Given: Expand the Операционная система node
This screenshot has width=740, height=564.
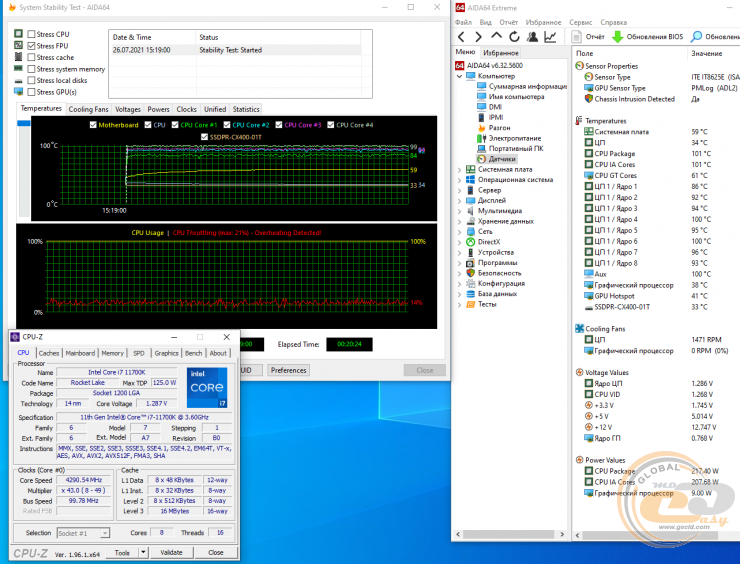Looking at the screenshot, I should click(x=459, y=180).
